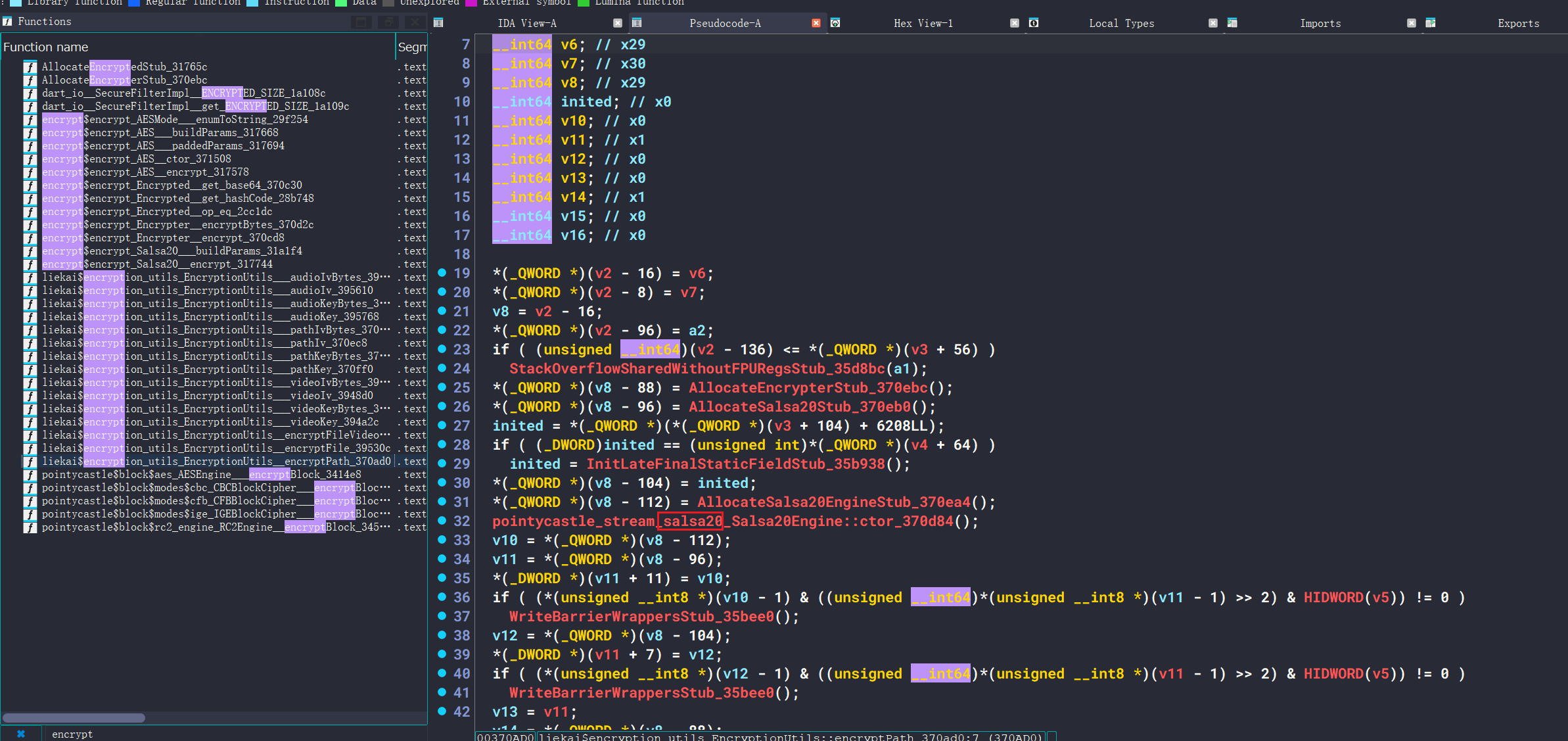
Task: Click AllocateSalsa20Stub_370eb0 call in pseudocode
Action: pos(803,407)
